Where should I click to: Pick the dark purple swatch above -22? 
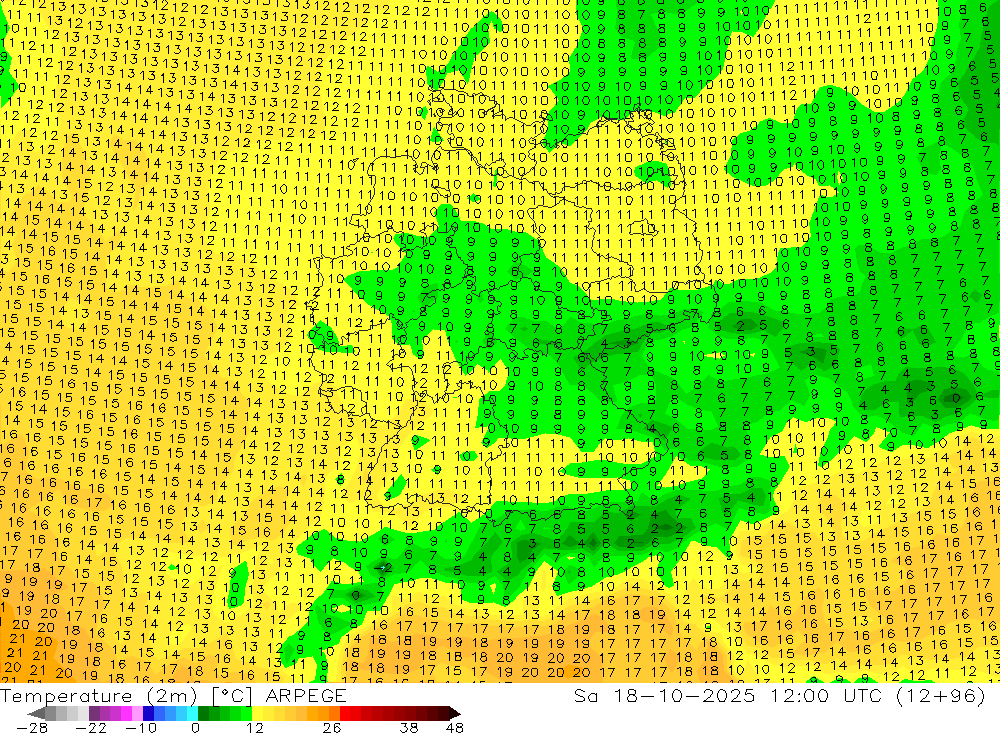click(94, 713)
